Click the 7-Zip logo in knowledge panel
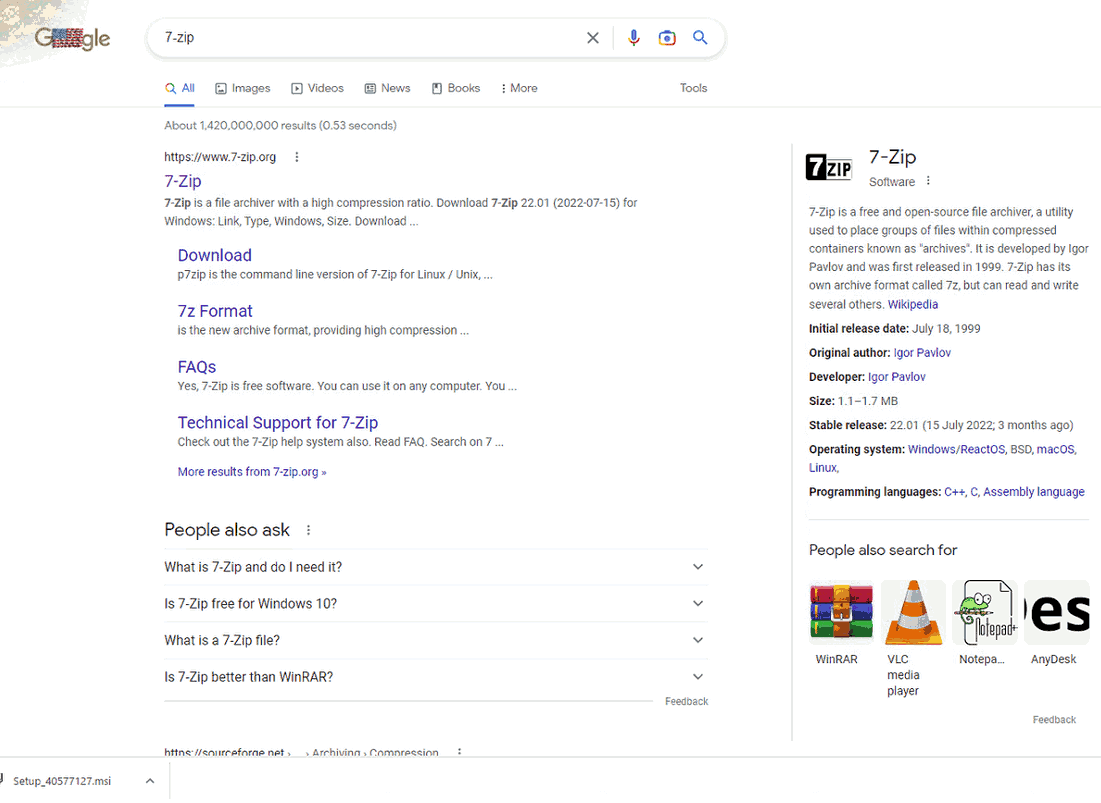This screenshot has width=1101, height=803. click(829, 167)
